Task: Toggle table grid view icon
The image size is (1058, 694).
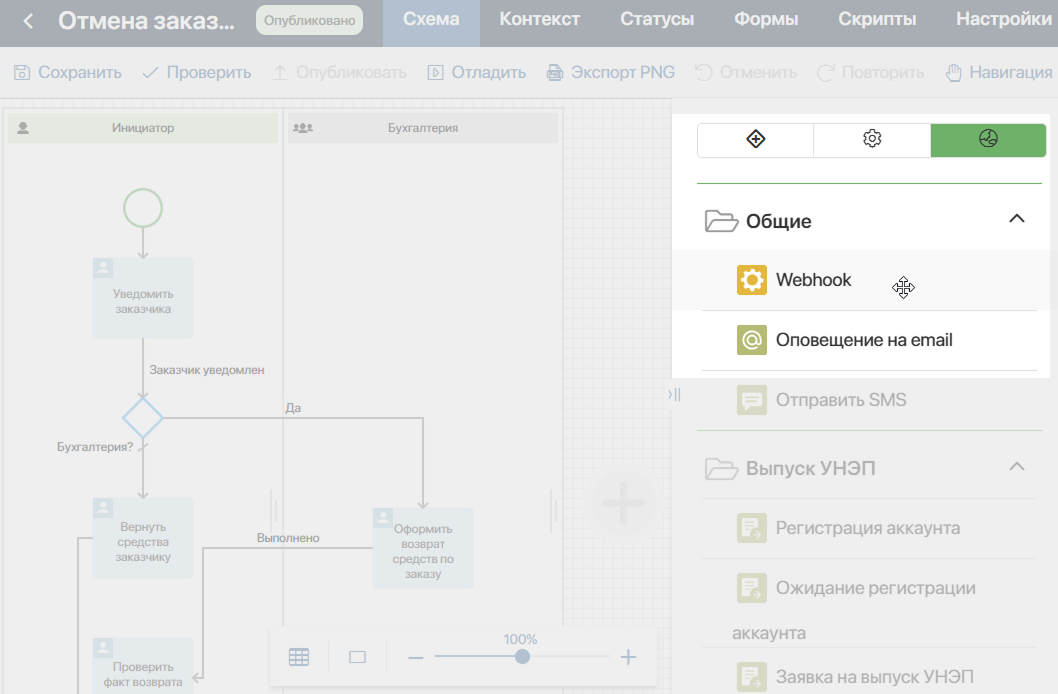Action: [299, 657]
